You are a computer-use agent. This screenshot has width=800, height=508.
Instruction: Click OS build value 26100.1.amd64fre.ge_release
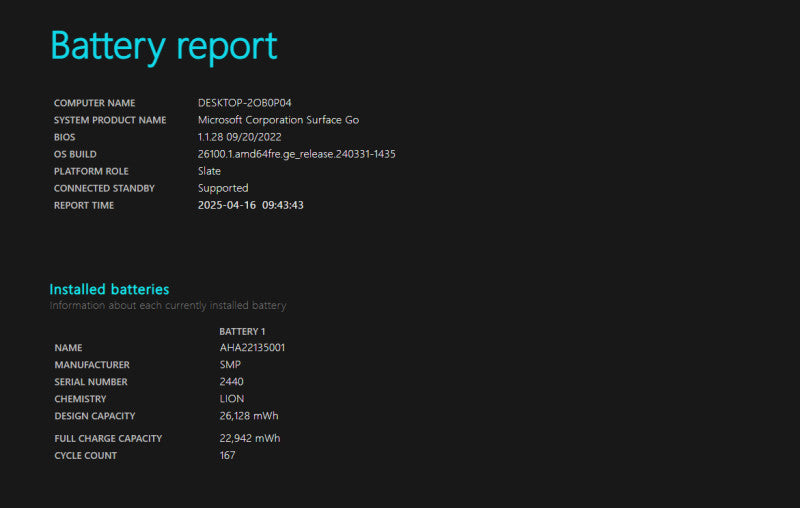(296, 154)
